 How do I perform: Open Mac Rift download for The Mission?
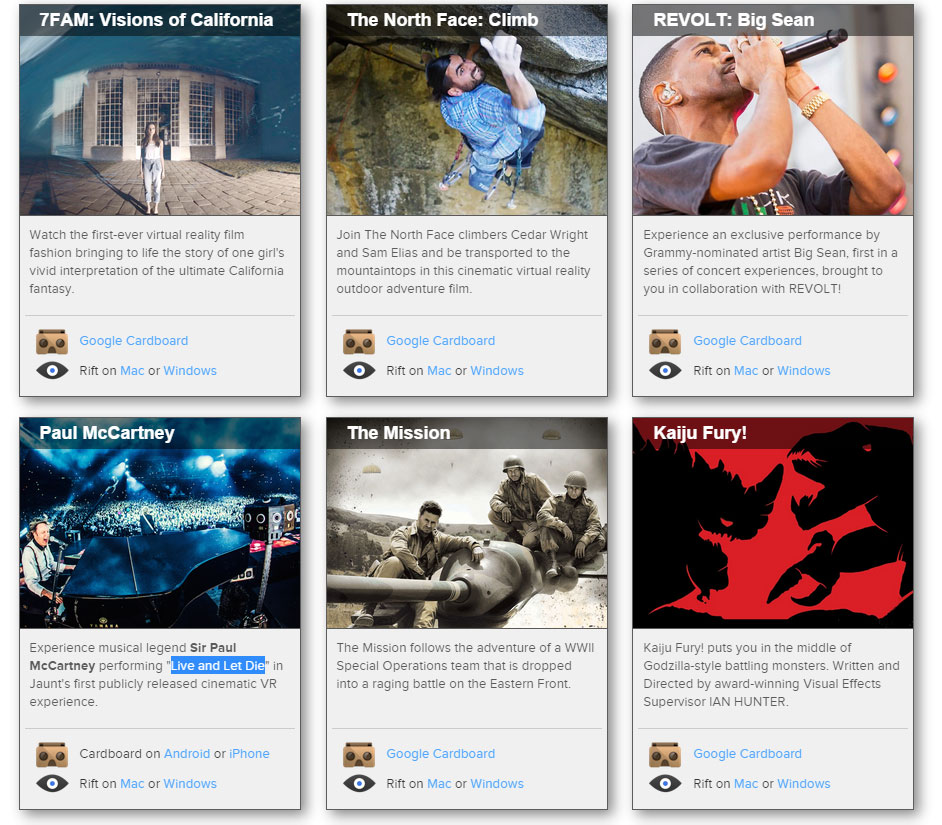pos(439,784)
